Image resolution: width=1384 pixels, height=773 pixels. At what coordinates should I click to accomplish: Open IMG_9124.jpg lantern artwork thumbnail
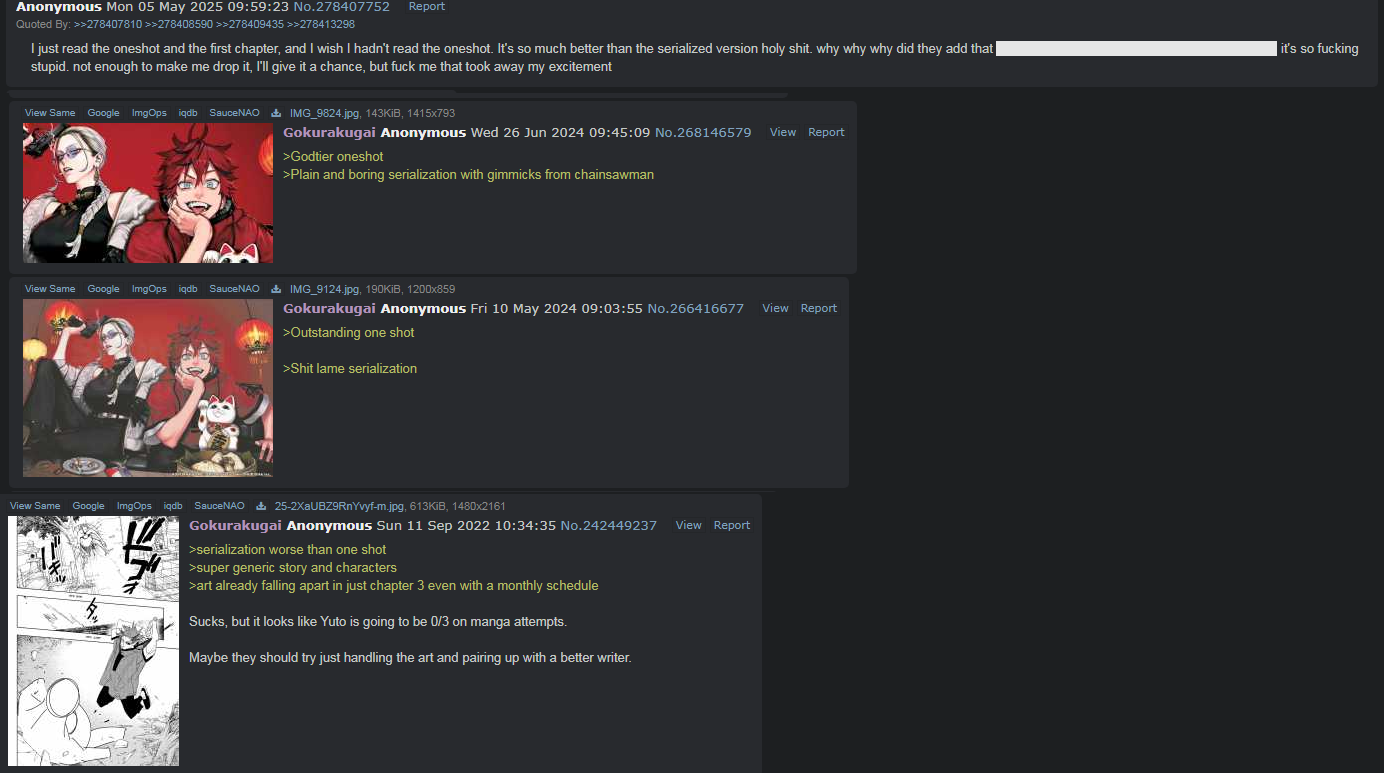click(x=148, y=388)
